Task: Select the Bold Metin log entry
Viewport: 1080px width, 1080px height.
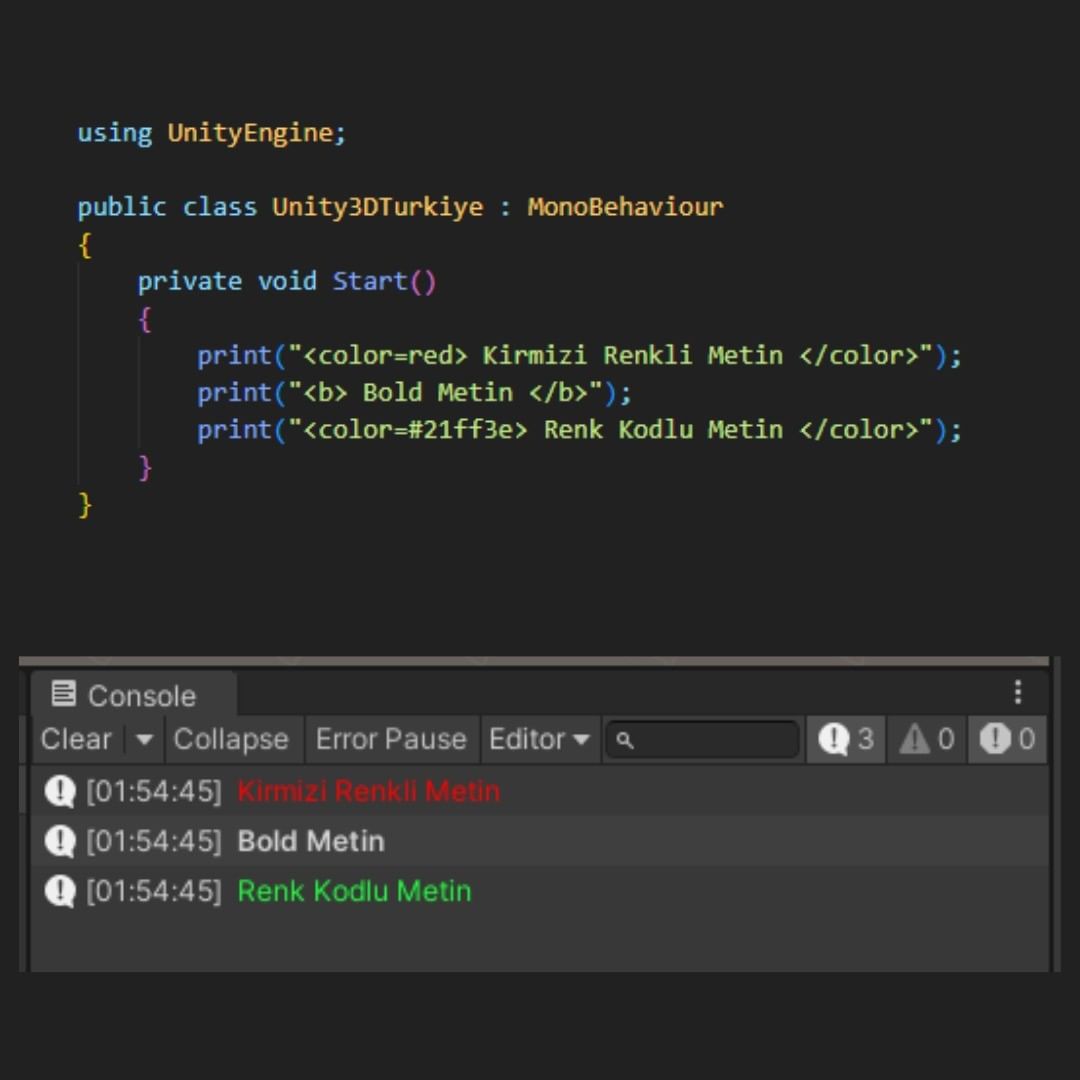Action: [539, 841]
